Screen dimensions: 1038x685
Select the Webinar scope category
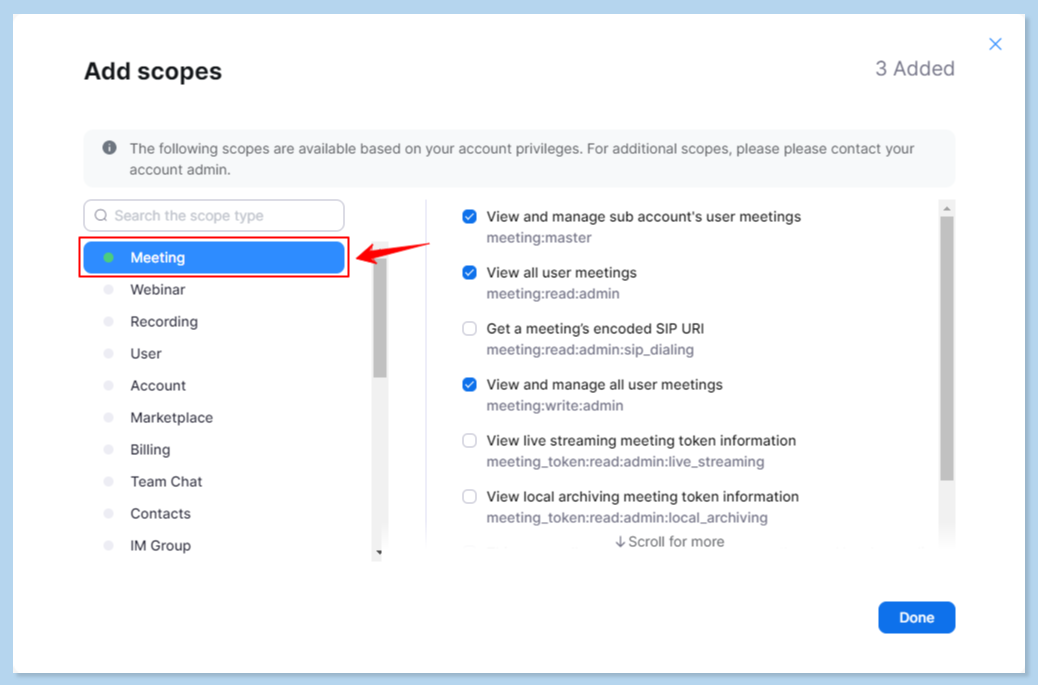(x=157, y=290)
